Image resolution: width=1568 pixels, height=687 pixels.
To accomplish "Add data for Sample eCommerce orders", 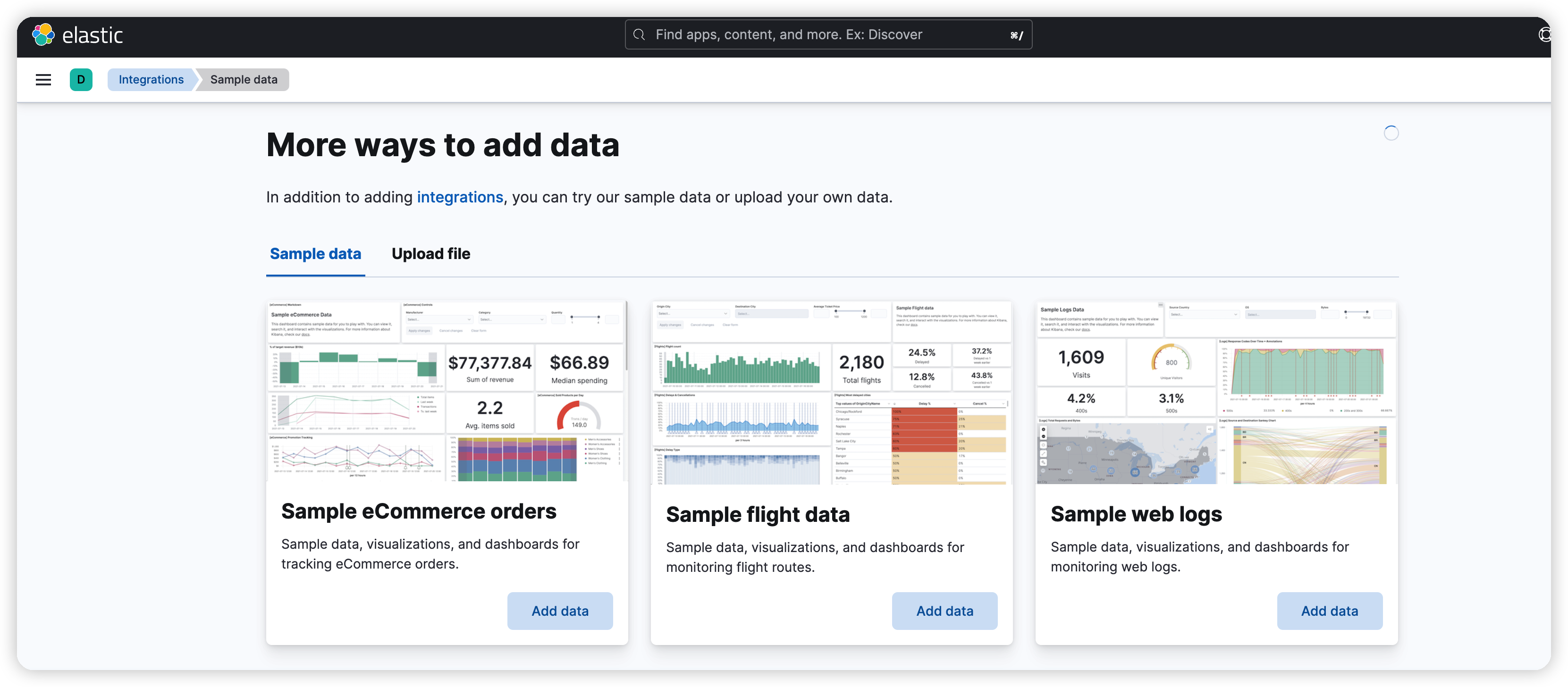I will pyautogui.click(x=559, y=611).
